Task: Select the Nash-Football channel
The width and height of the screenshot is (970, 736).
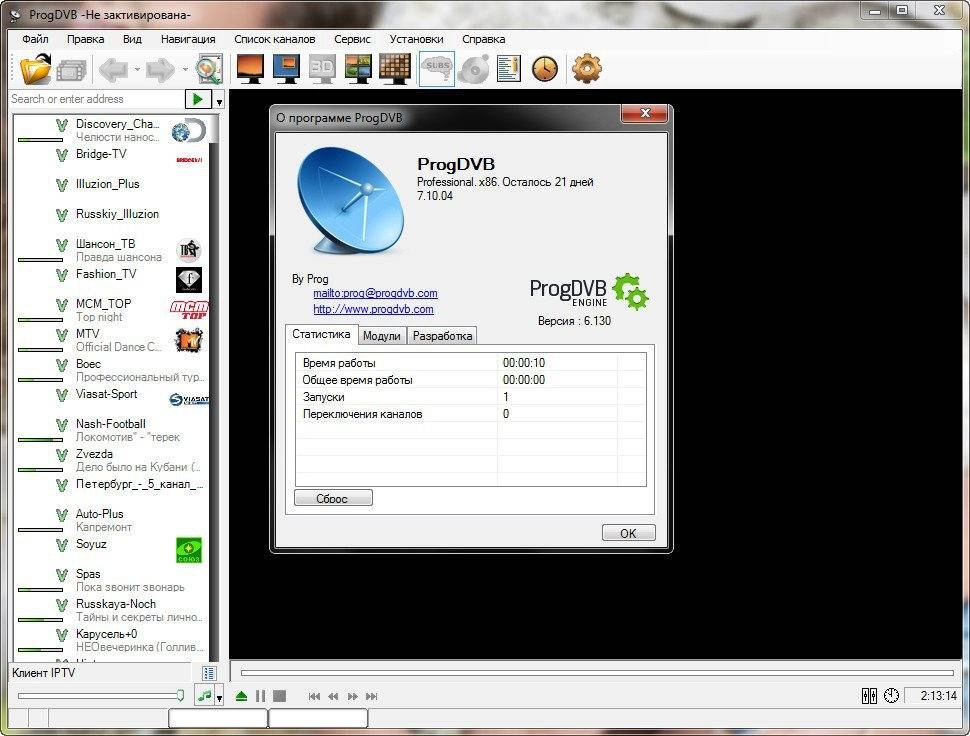Action: tap(111, 430)
